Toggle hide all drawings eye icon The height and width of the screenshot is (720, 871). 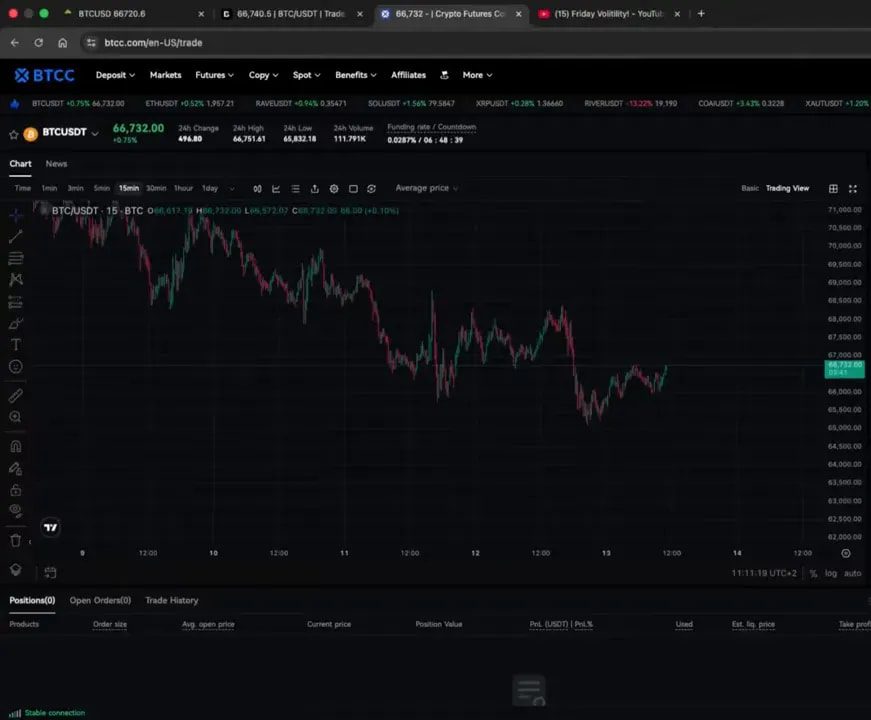(x=16, y=511)
